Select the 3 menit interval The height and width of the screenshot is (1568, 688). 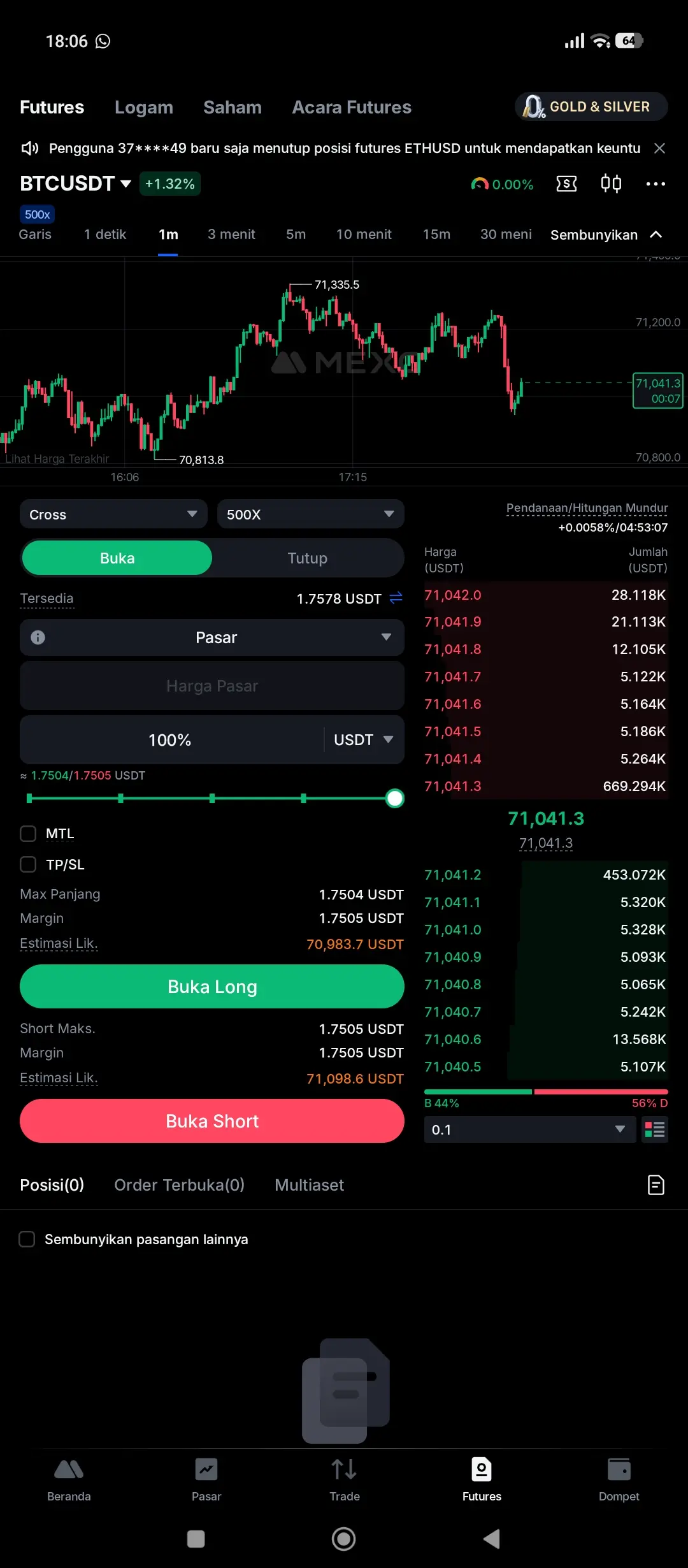coord(231,235)
